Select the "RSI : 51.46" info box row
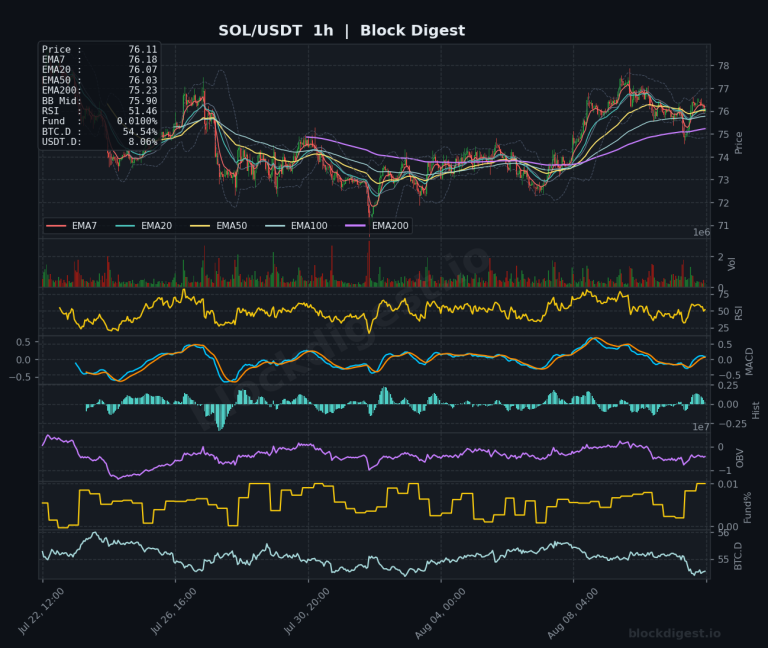Viewport: 768px width, 648px height. tap(99, 111)
